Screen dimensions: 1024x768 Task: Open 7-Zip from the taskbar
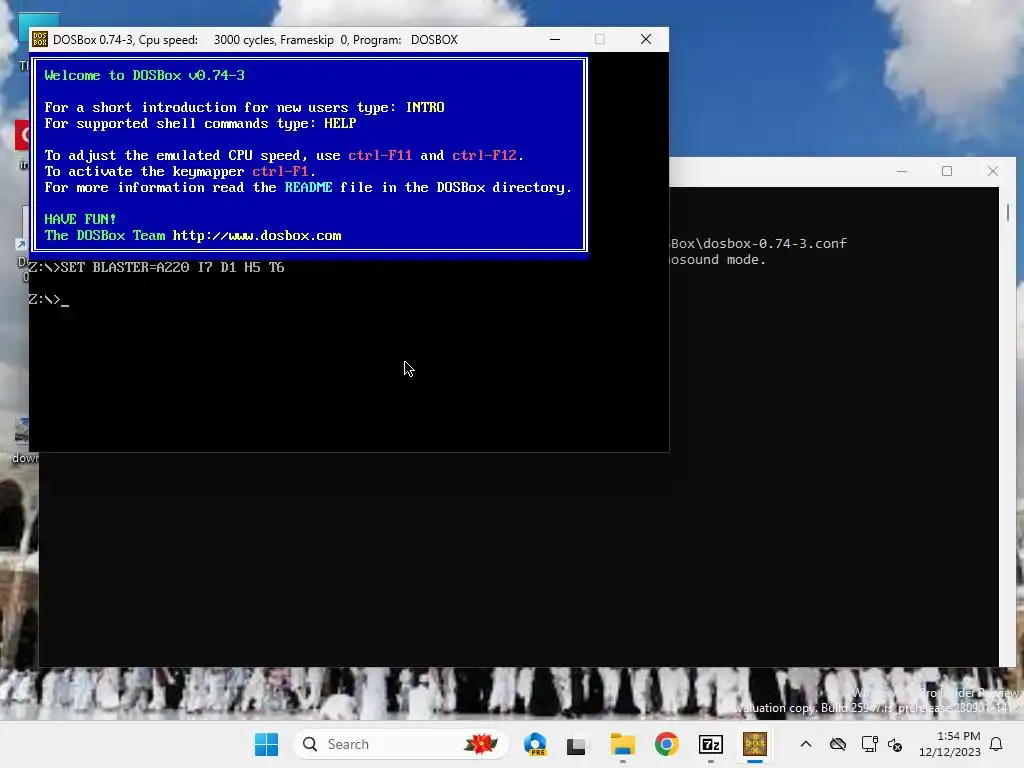coord(711,744)
